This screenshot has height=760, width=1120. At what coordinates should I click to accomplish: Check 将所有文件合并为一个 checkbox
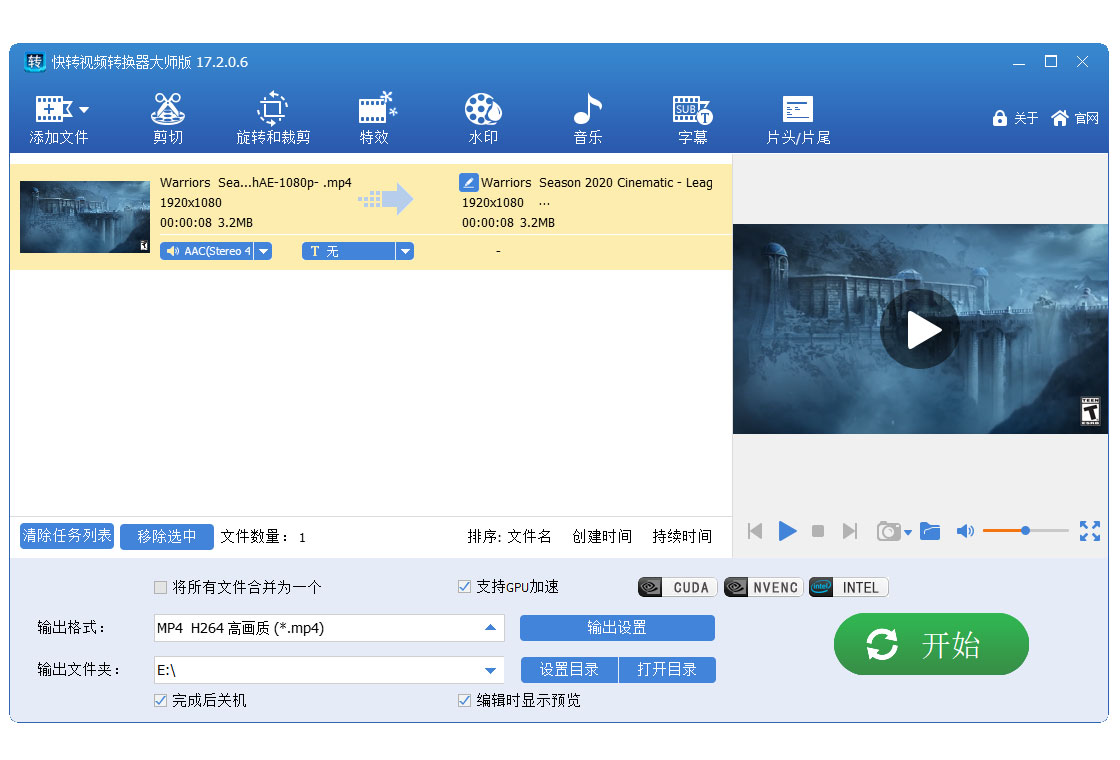[161, 587]
